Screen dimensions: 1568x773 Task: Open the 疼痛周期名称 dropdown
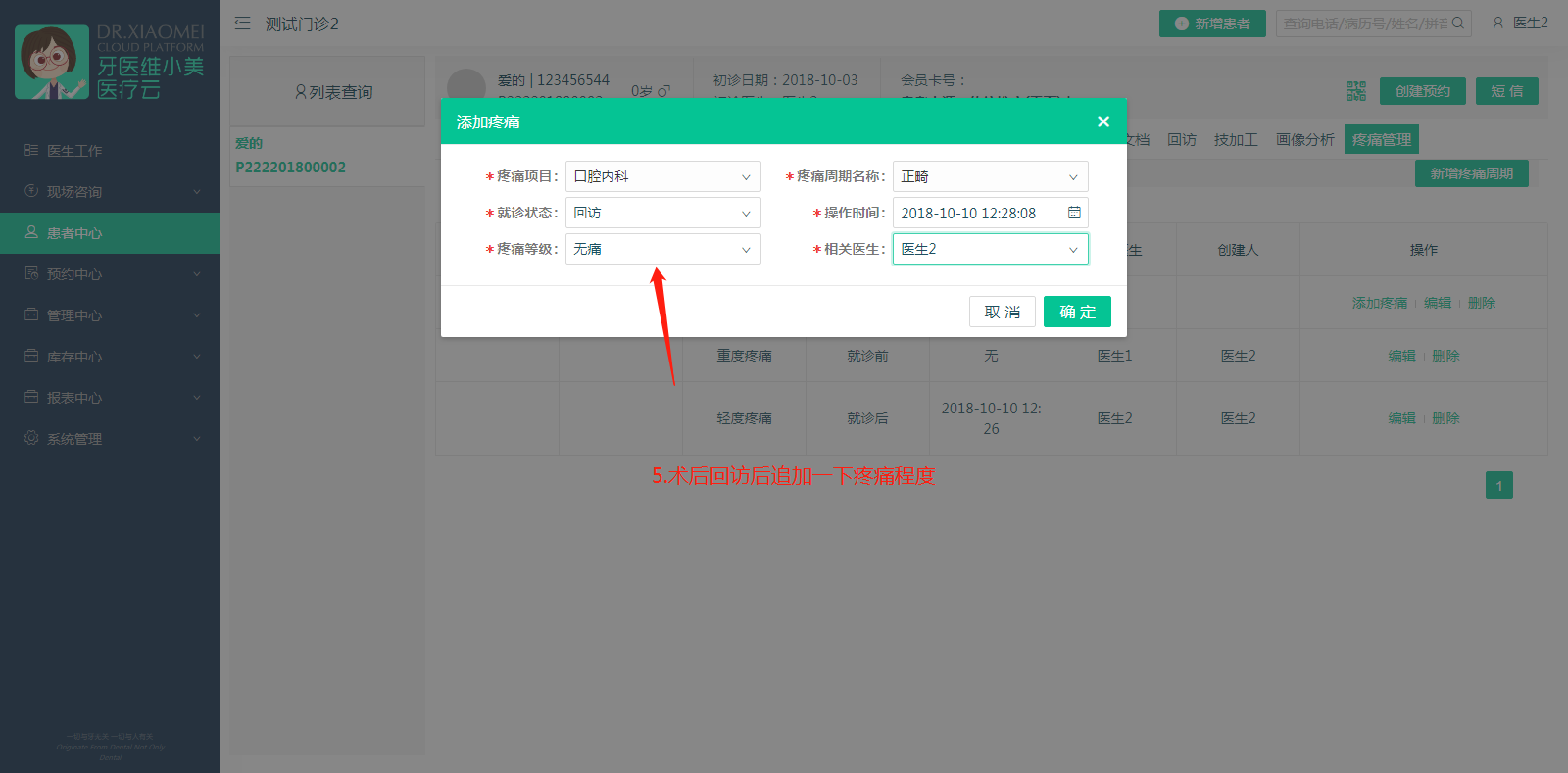click(x=990, y=176)
